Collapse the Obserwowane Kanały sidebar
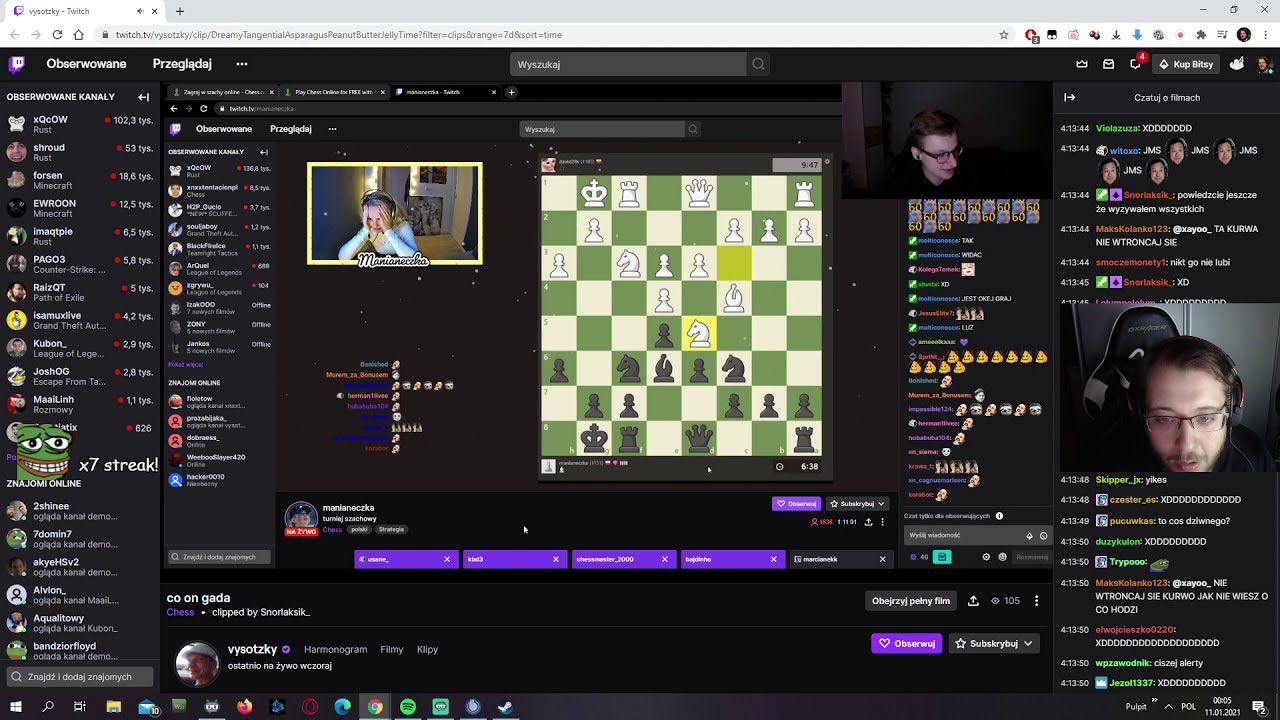 143,97
